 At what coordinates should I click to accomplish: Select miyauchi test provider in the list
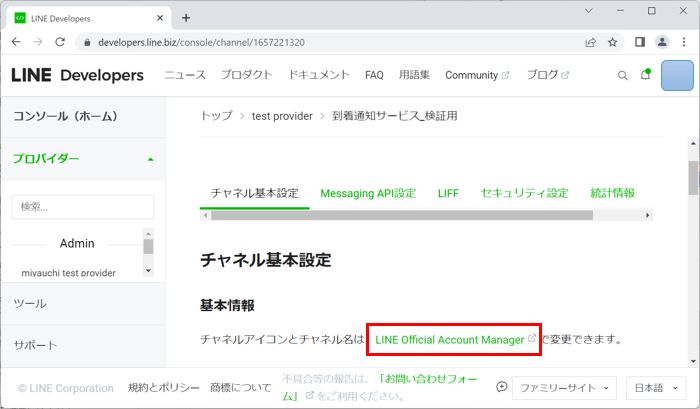(x=68, y=272)
